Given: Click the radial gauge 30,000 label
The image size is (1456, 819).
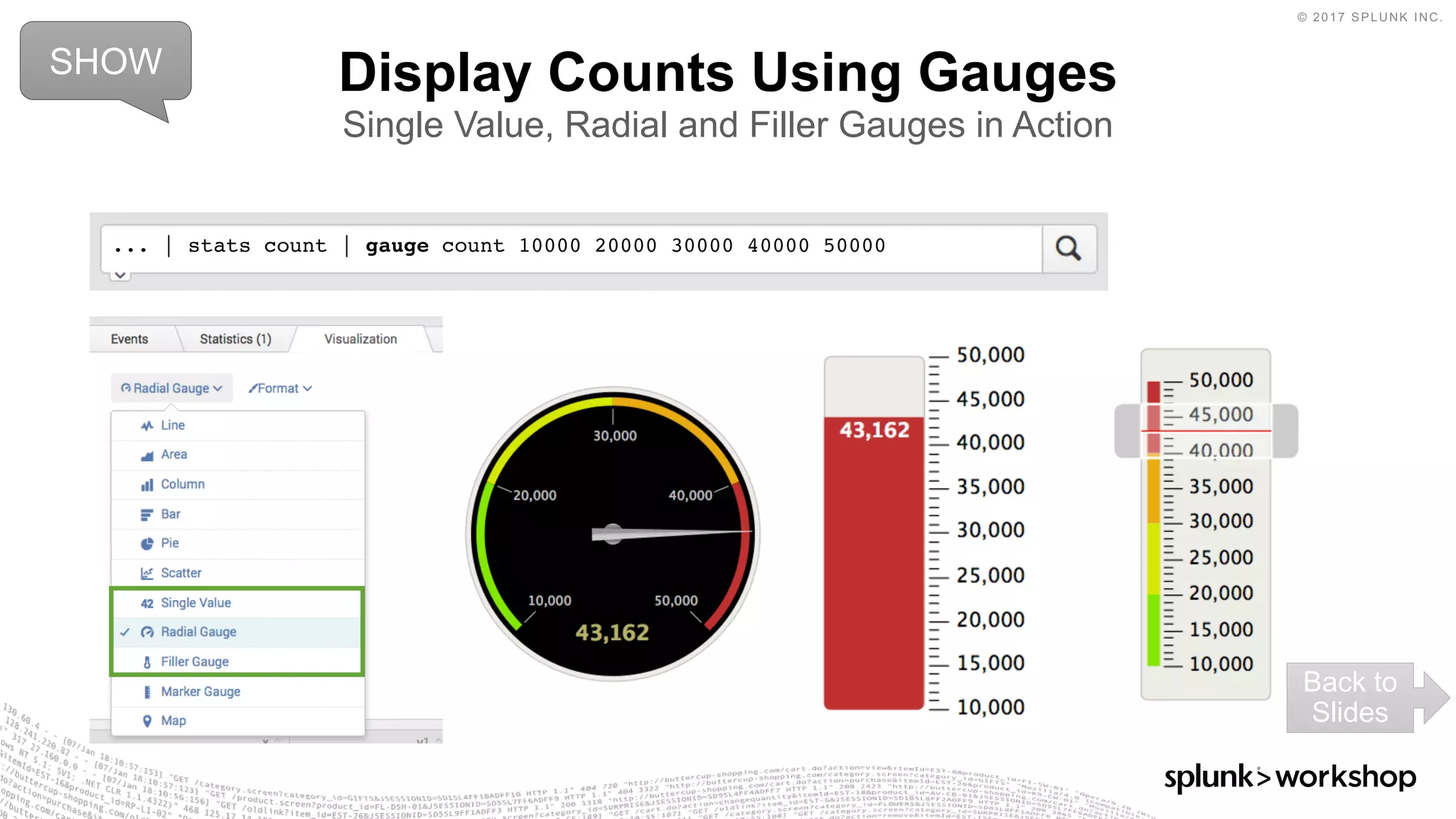Looking at the screenshot, I should (x=615, y=436).
